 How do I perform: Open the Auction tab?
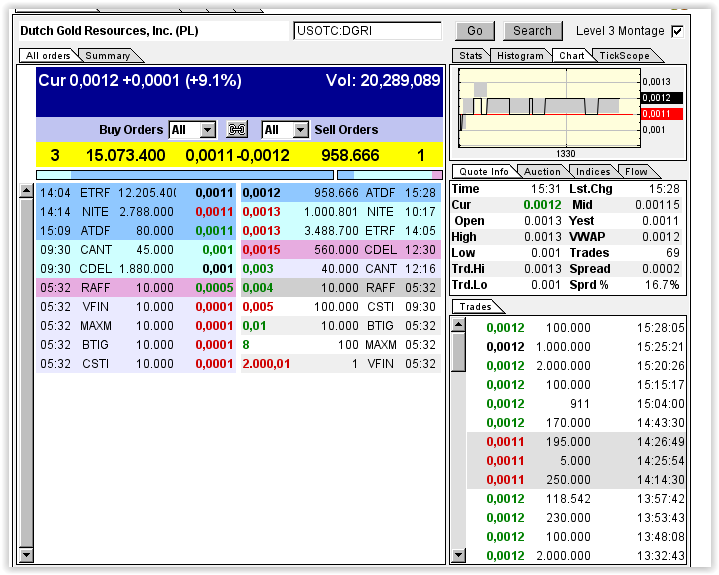point(542,172)
